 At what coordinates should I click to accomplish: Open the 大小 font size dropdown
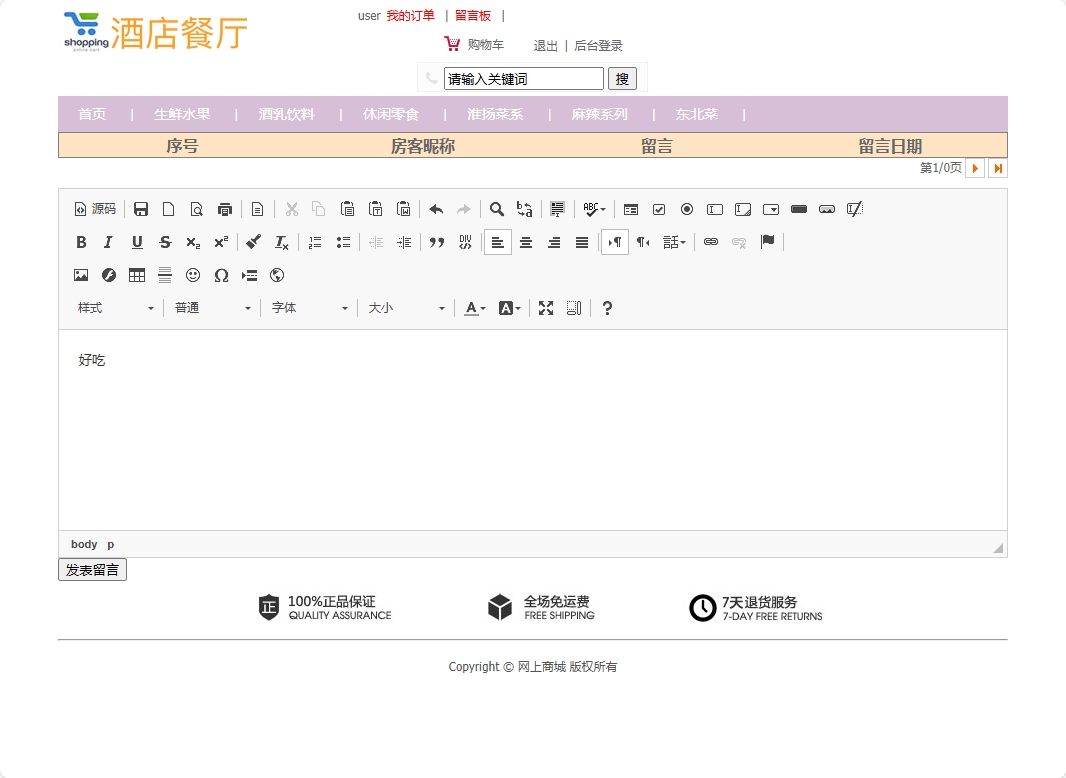tap(405, 307)
